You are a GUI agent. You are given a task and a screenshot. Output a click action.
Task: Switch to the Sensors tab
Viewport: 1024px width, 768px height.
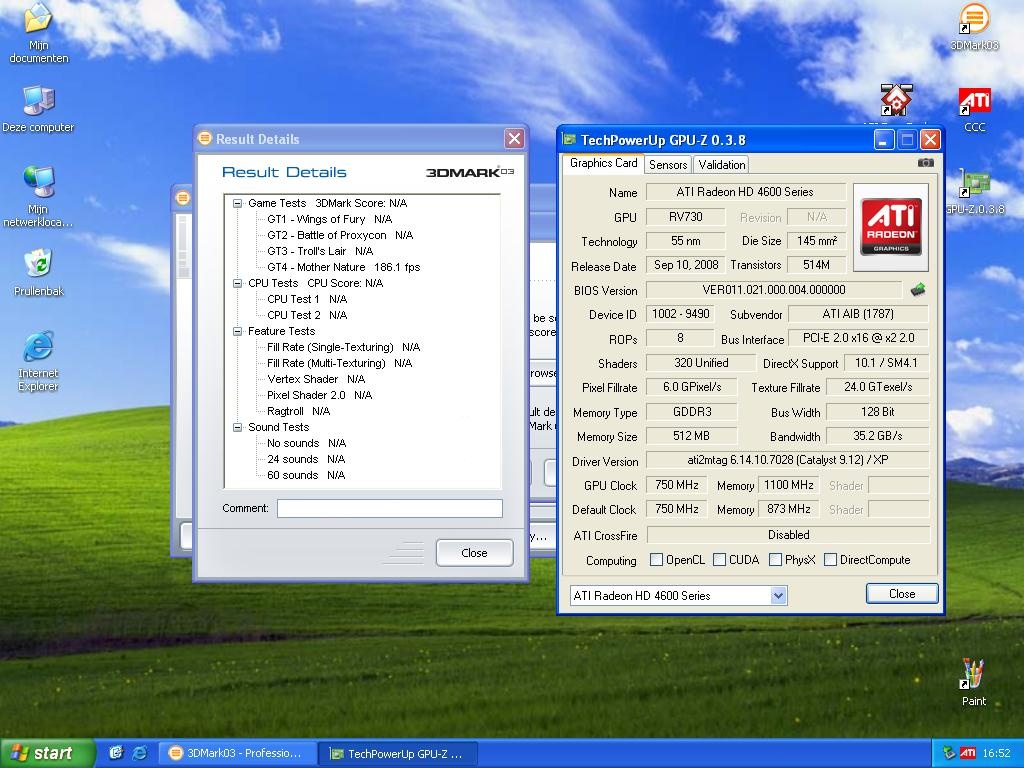click(667, 165)
